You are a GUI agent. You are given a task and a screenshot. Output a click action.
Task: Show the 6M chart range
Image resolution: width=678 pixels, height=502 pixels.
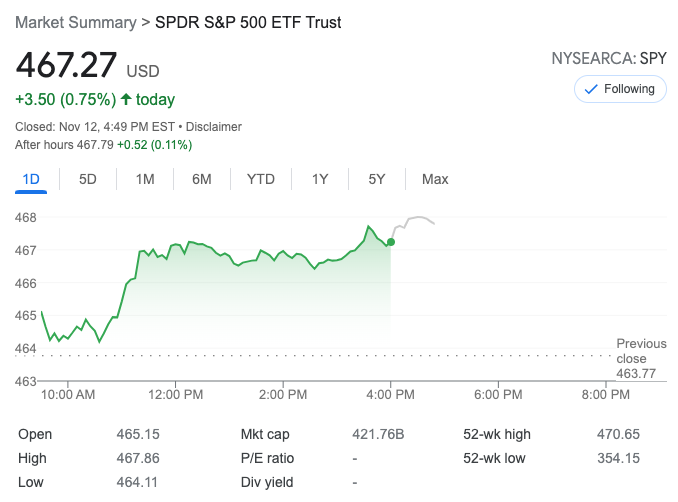coord(202,179)
